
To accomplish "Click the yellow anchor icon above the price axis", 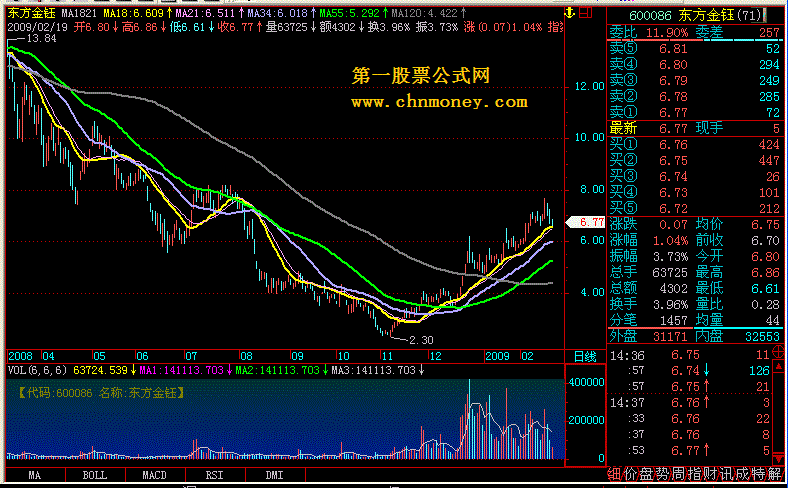I will point(570,14).
